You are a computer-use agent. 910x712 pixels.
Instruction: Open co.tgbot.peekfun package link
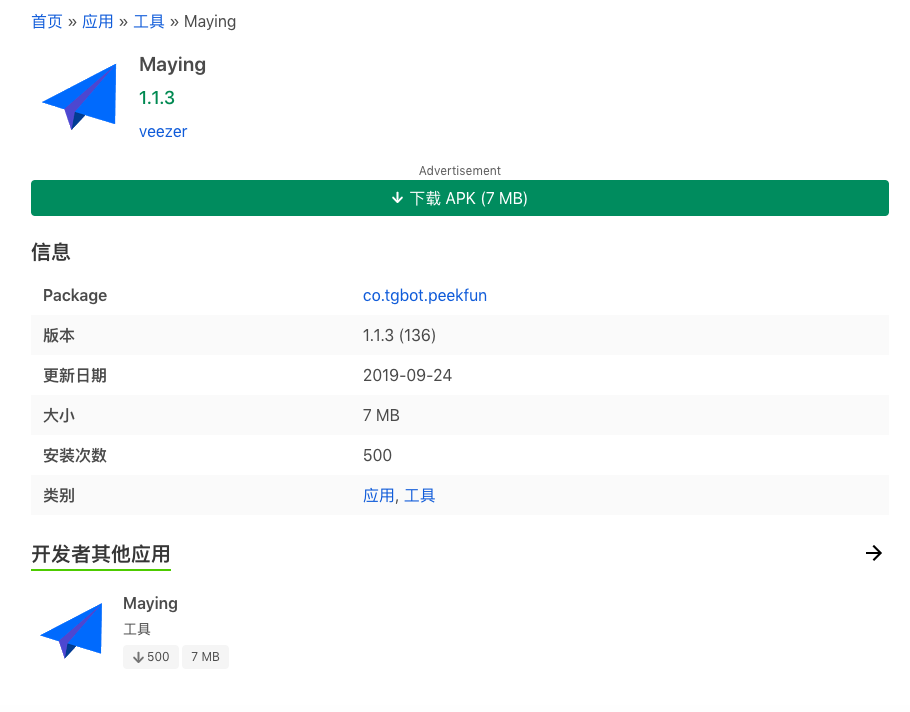point(425,295)
